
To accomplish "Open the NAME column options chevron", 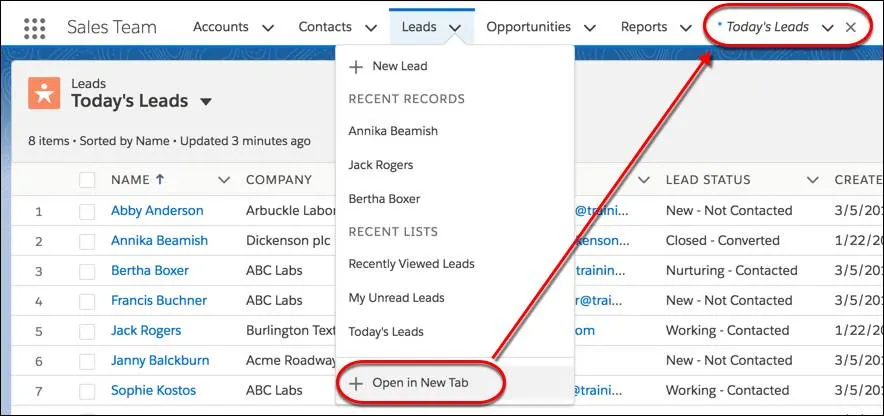I will [x=224, y=180].
